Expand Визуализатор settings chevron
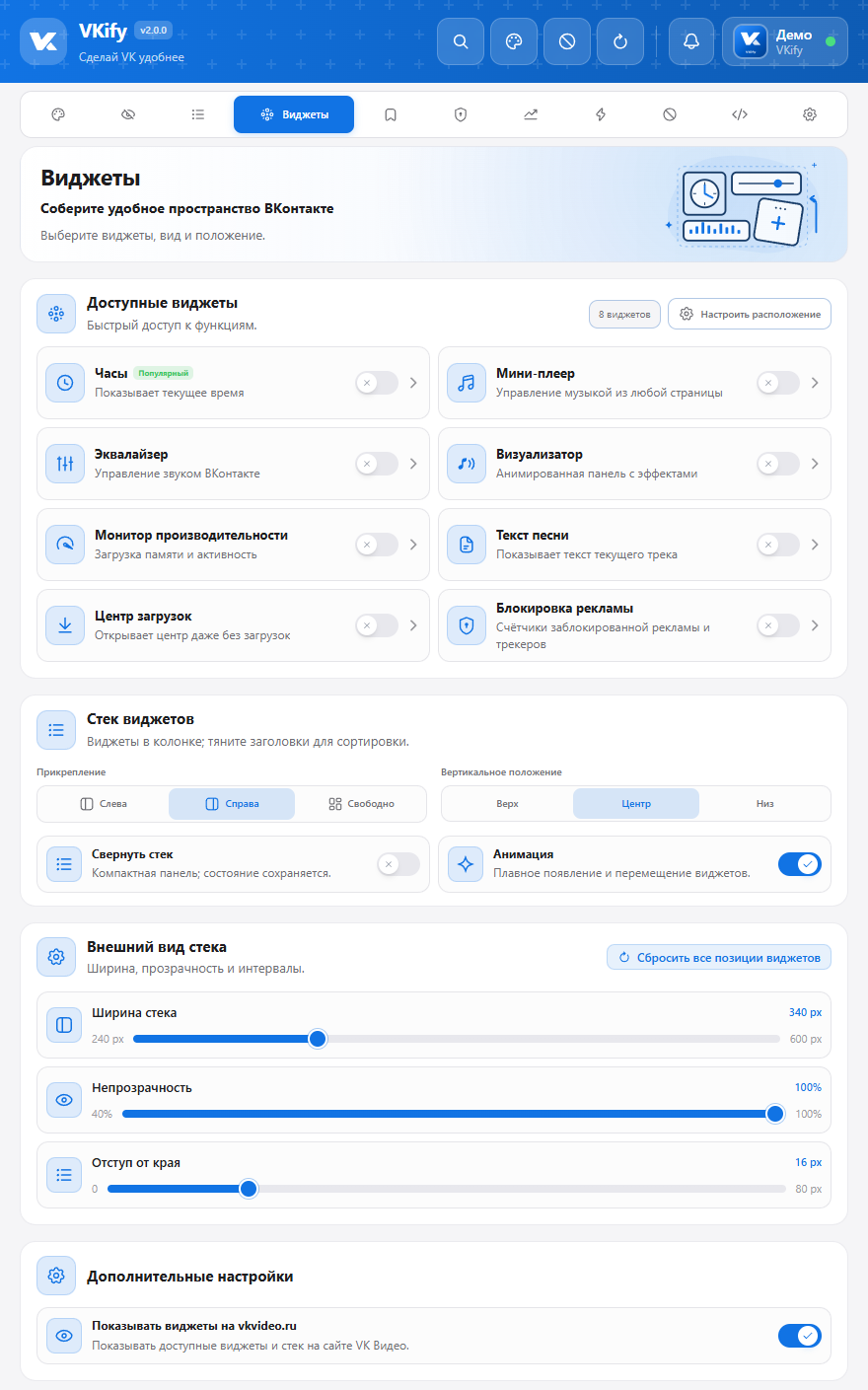Screen dimensions: 868x1390 pos(815,464)
